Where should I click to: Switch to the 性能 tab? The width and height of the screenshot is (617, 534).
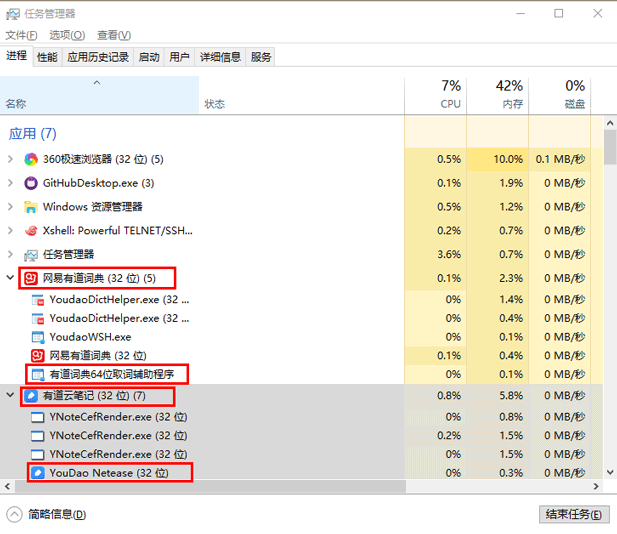47,57
